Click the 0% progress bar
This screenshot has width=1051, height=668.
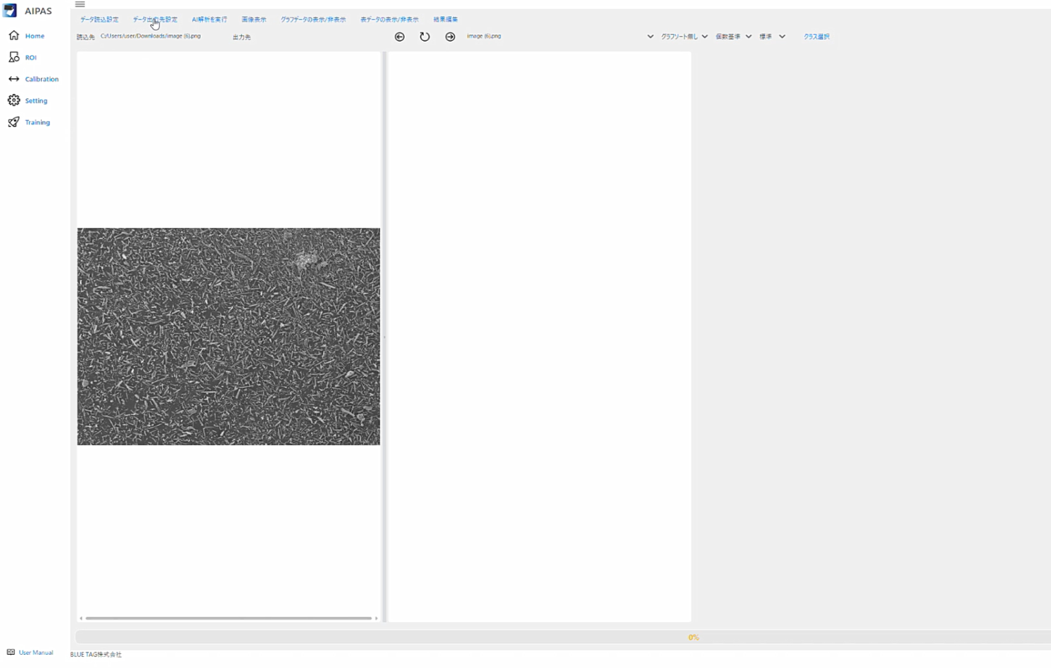(563, 637)
